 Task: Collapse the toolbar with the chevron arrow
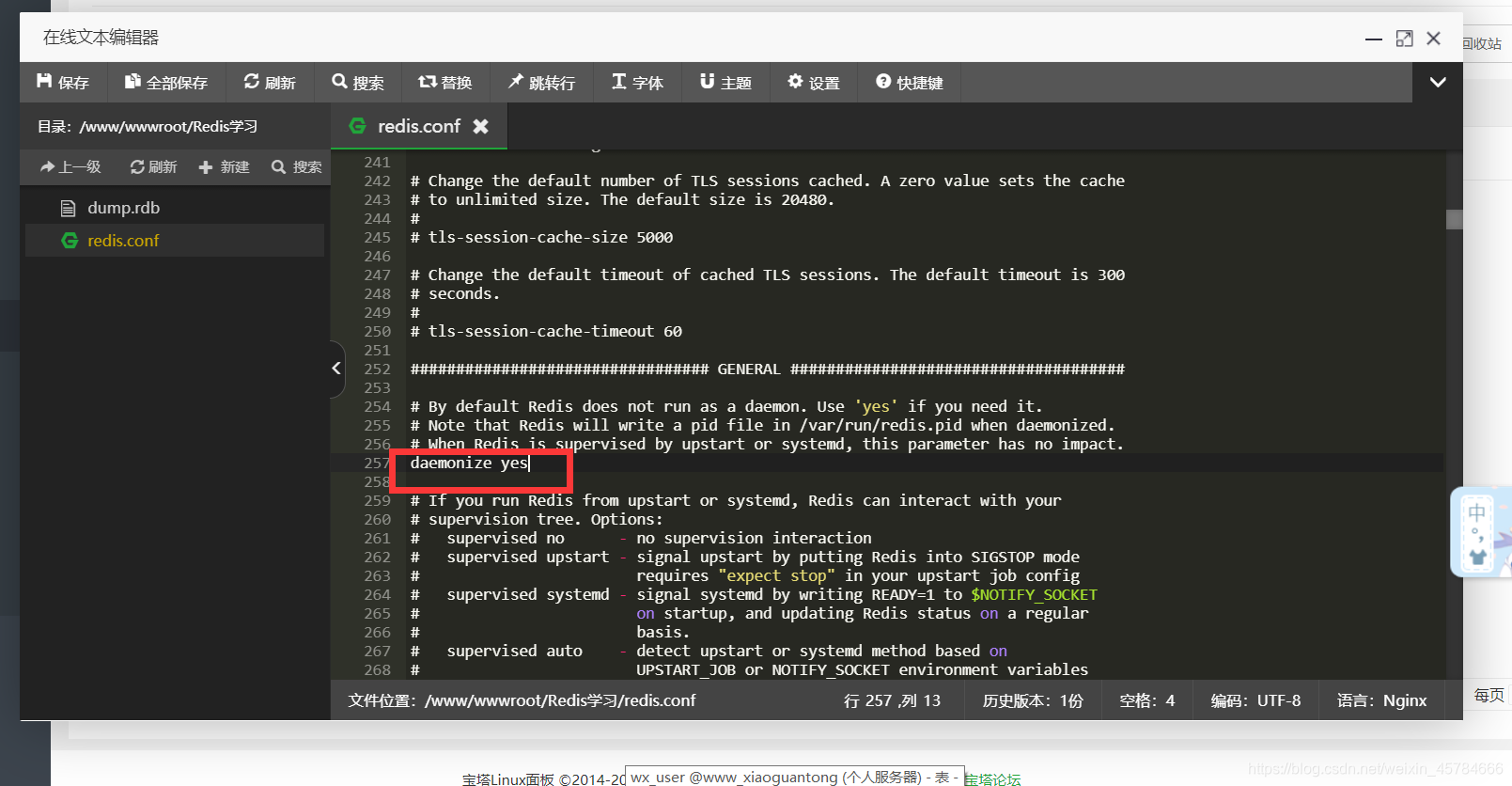[1438, 83]
